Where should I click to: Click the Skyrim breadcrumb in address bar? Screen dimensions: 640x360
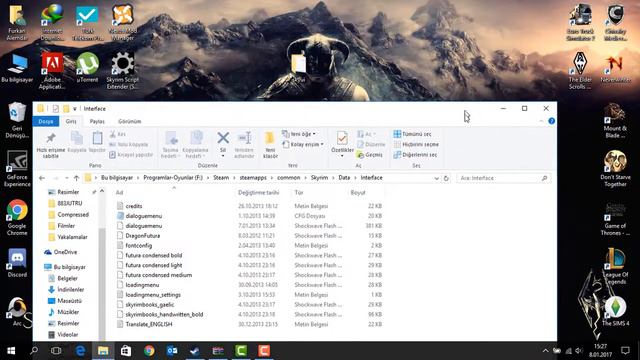(x=319, y=178)
